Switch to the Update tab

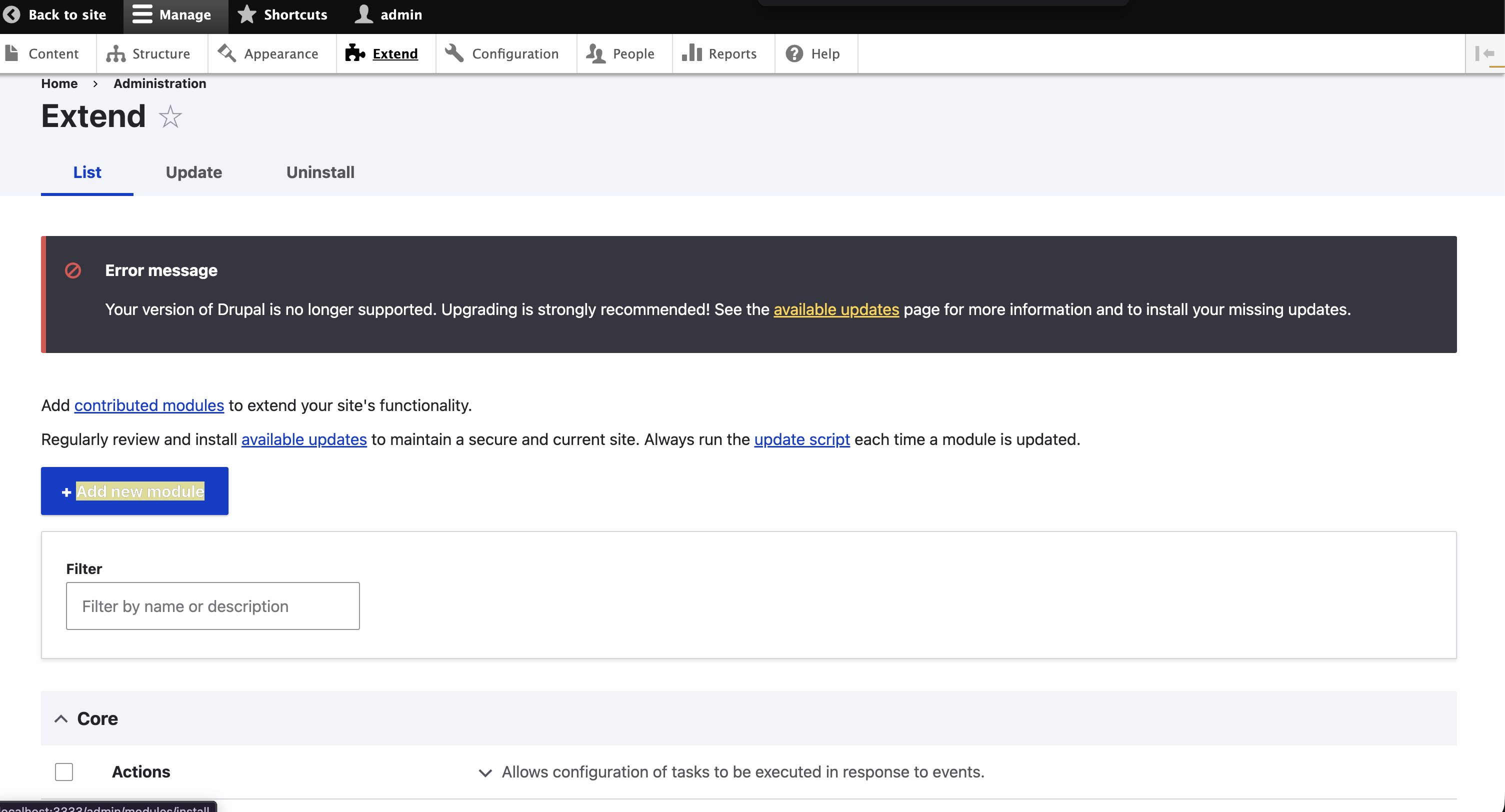(x=193, y=172)
